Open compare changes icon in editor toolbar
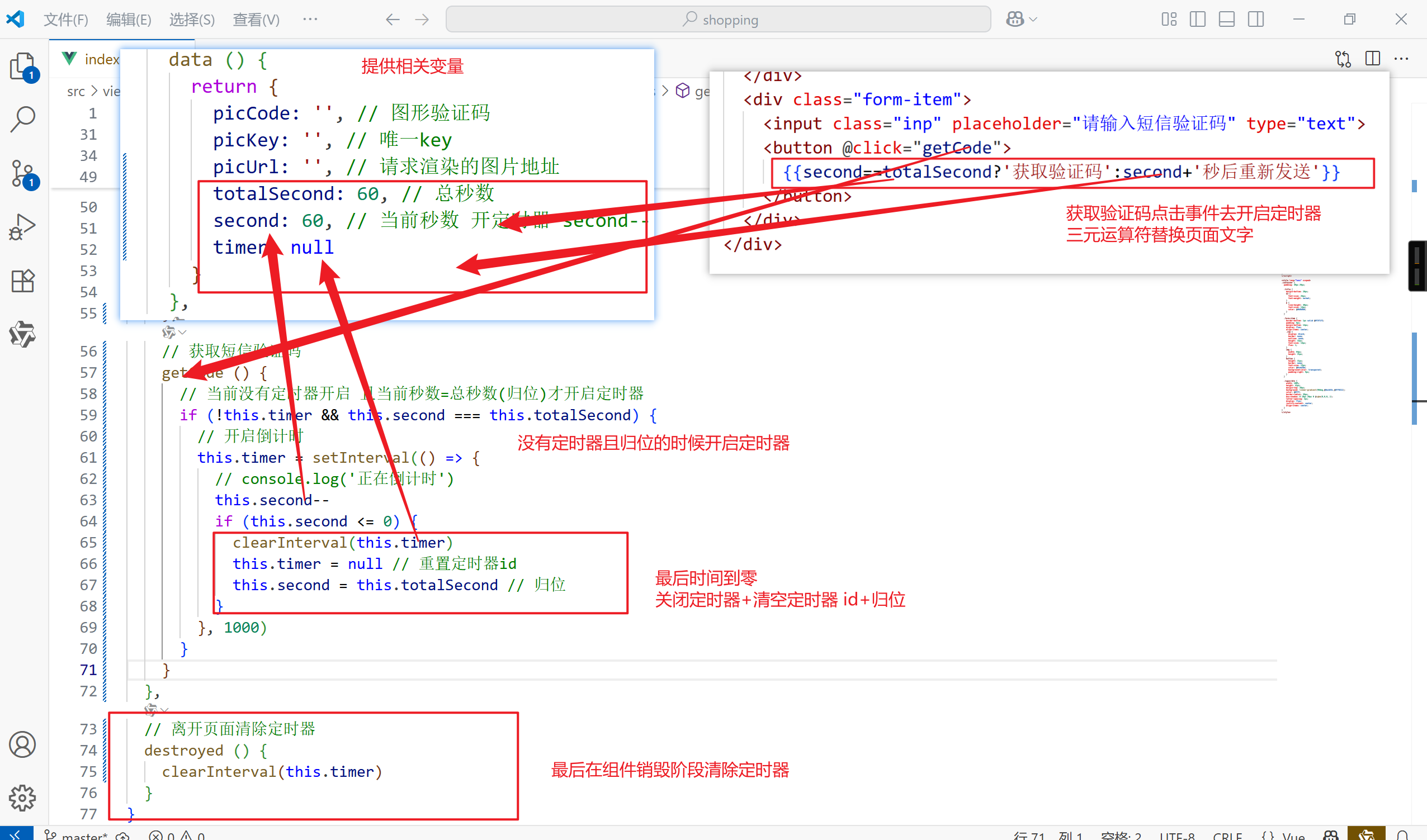Viewport: 1427px width, 840px height. click(x=1343, y=58)
